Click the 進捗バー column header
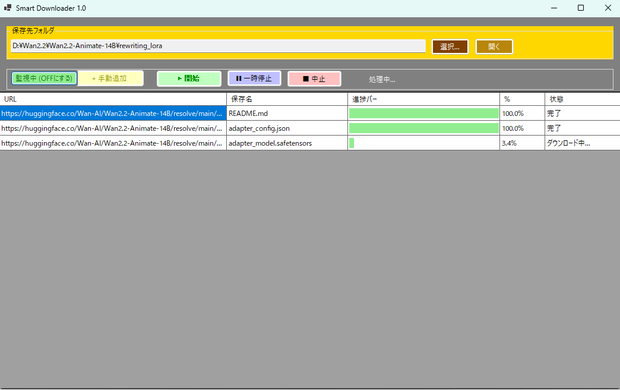Screen dimensions: 620x390 pos(423,99)
